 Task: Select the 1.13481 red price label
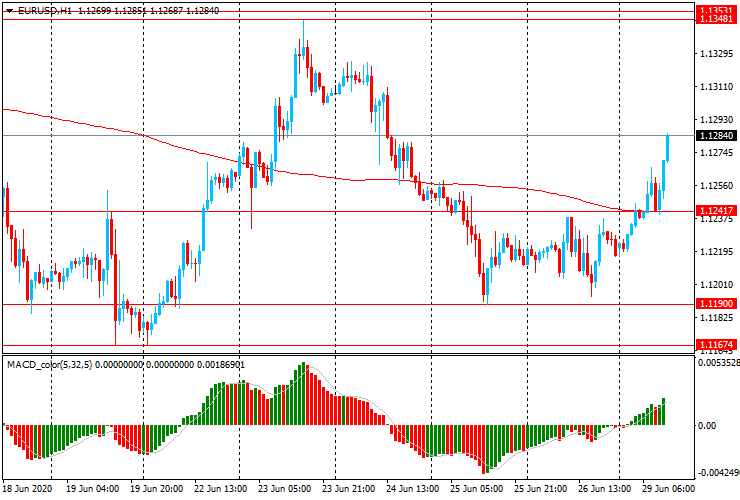click(716, 19)
